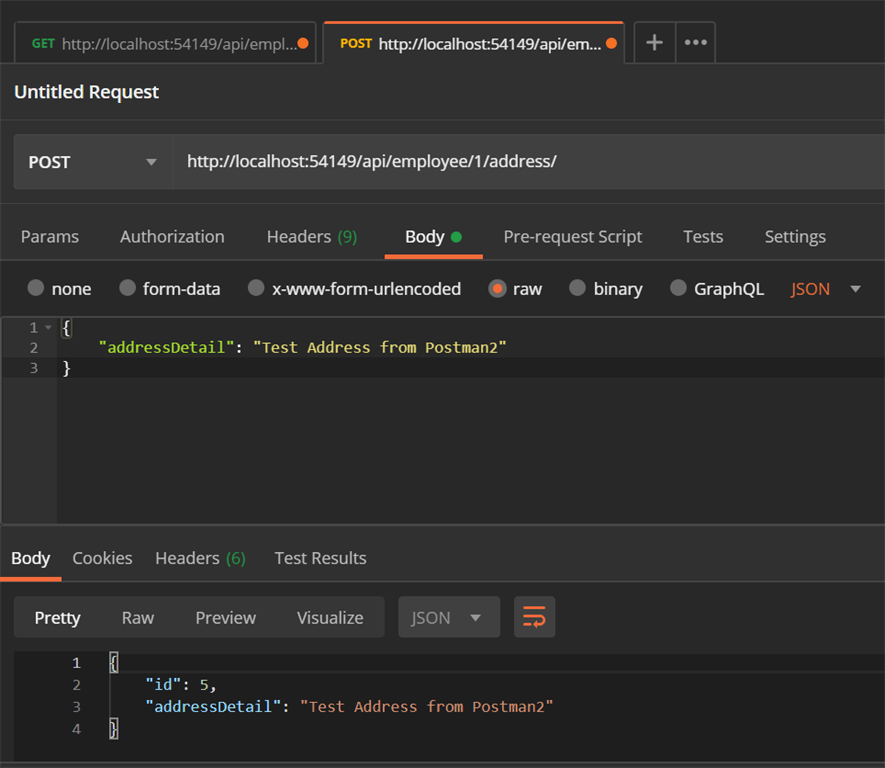
Task: Select the raw body radio button
Action: tap(498, 288)
